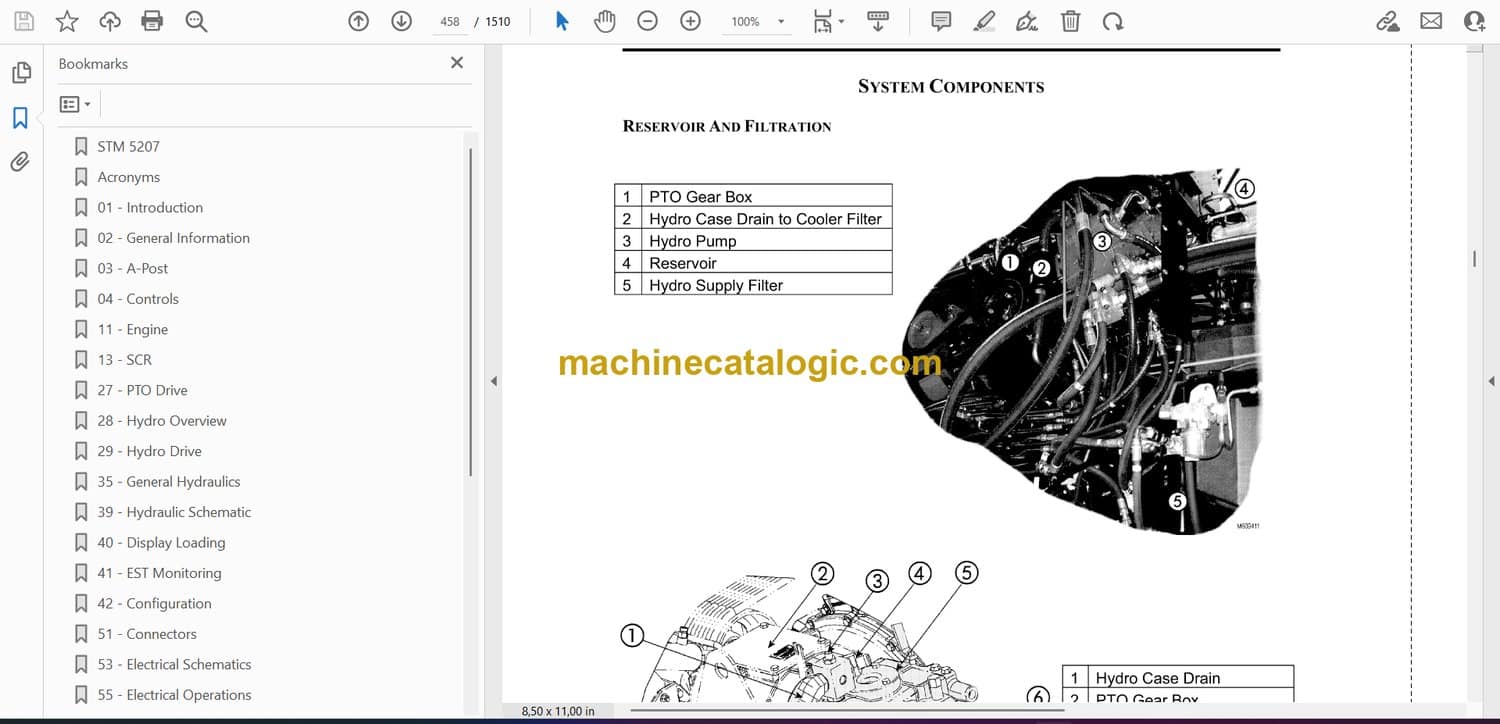Toggle the page thumbnails panel

click(20, 73)
